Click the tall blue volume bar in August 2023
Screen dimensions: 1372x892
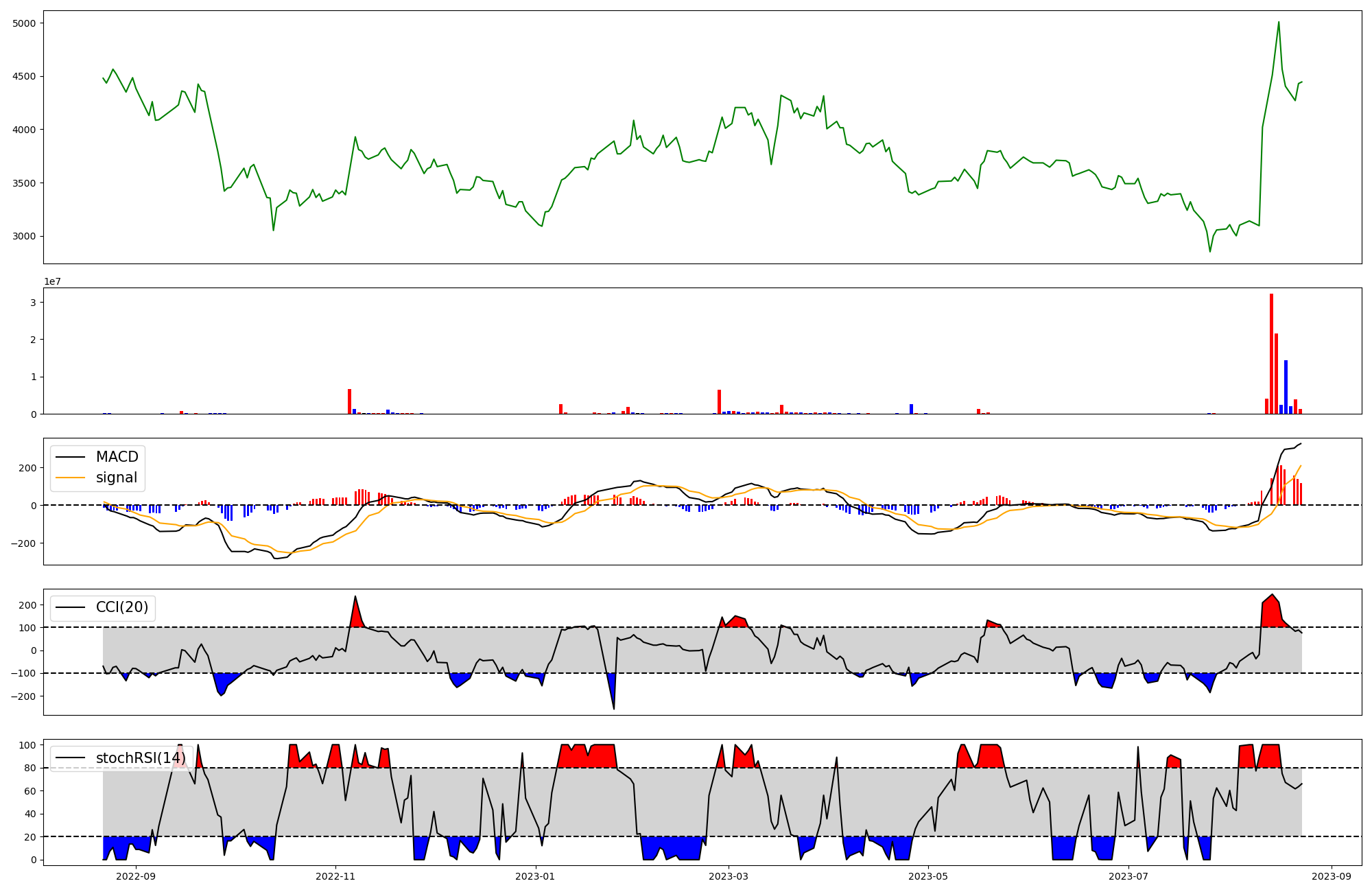point(1286,387)
